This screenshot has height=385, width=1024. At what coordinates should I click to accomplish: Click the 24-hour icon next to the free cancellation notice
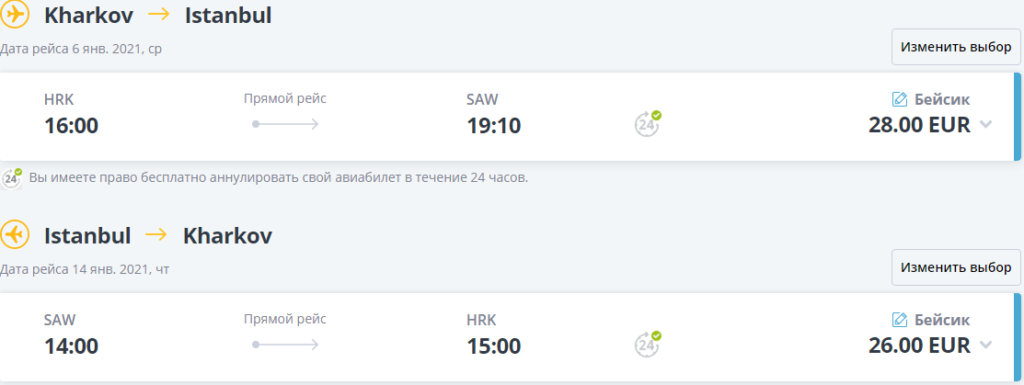coord(11,178)
